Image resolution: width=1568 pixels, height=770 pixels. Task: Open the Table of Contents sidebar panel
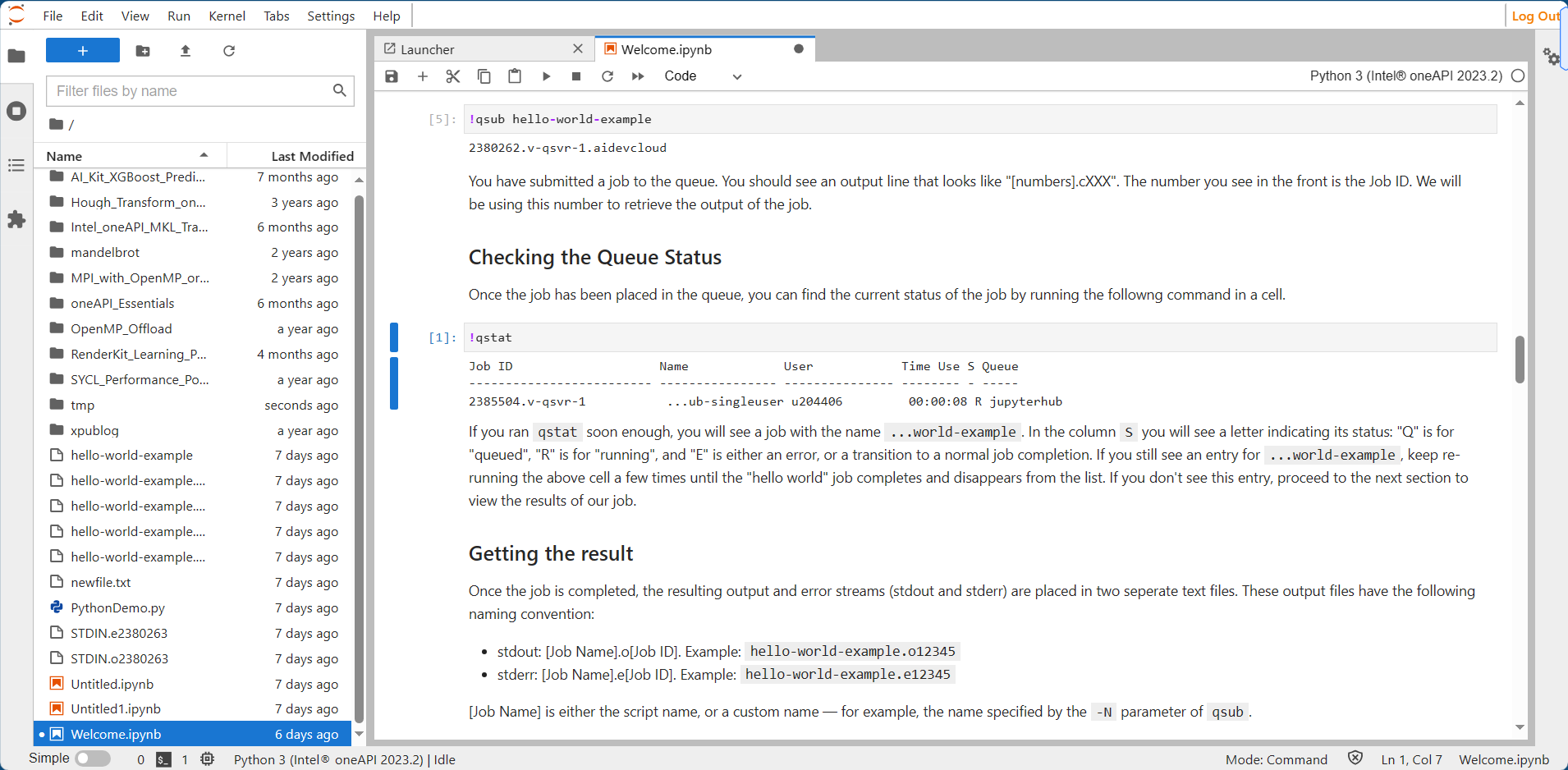click(16, 166)
